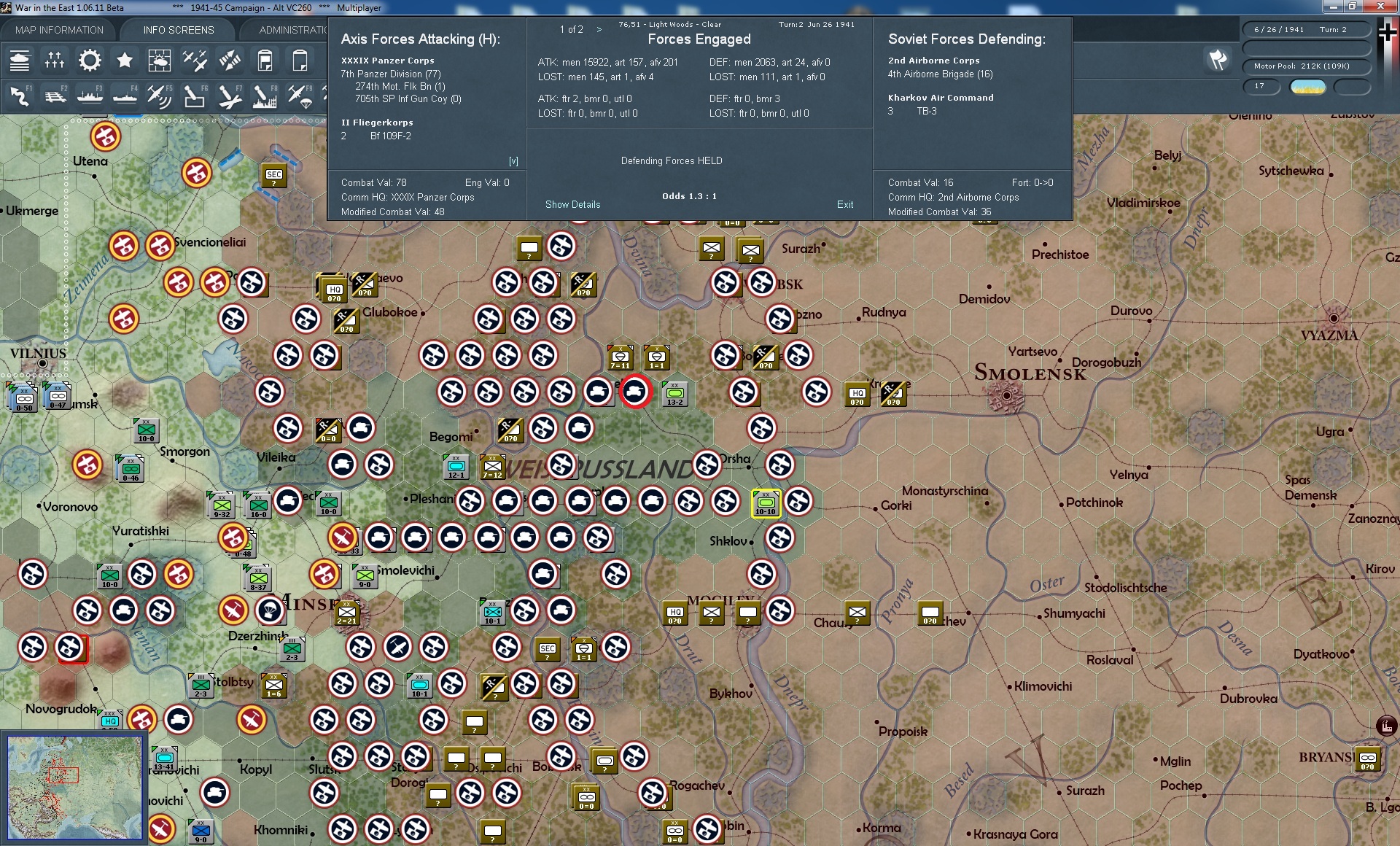Select the 13-41 cyan unit near Baranovichi
1400x846 pixels.
tap(165, 759)
